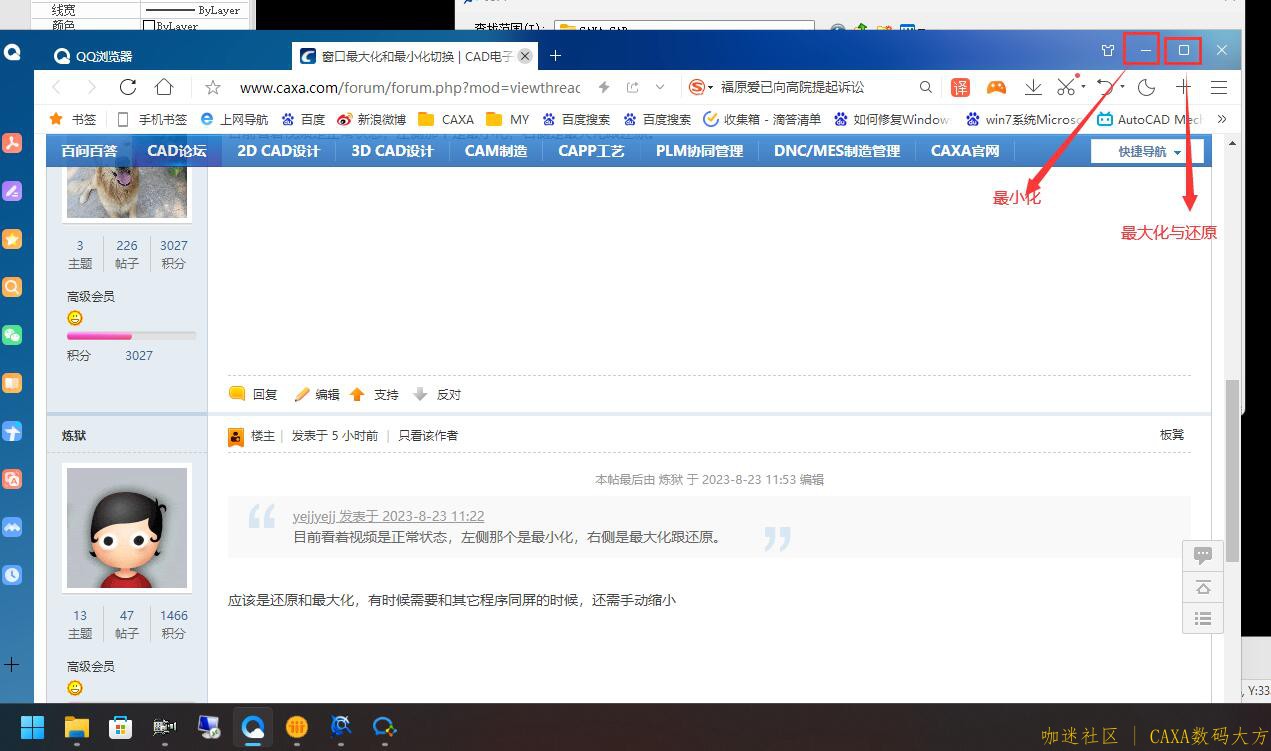
Task: Open the address bar dropdown arrow
Action: (x=660, y=87)
